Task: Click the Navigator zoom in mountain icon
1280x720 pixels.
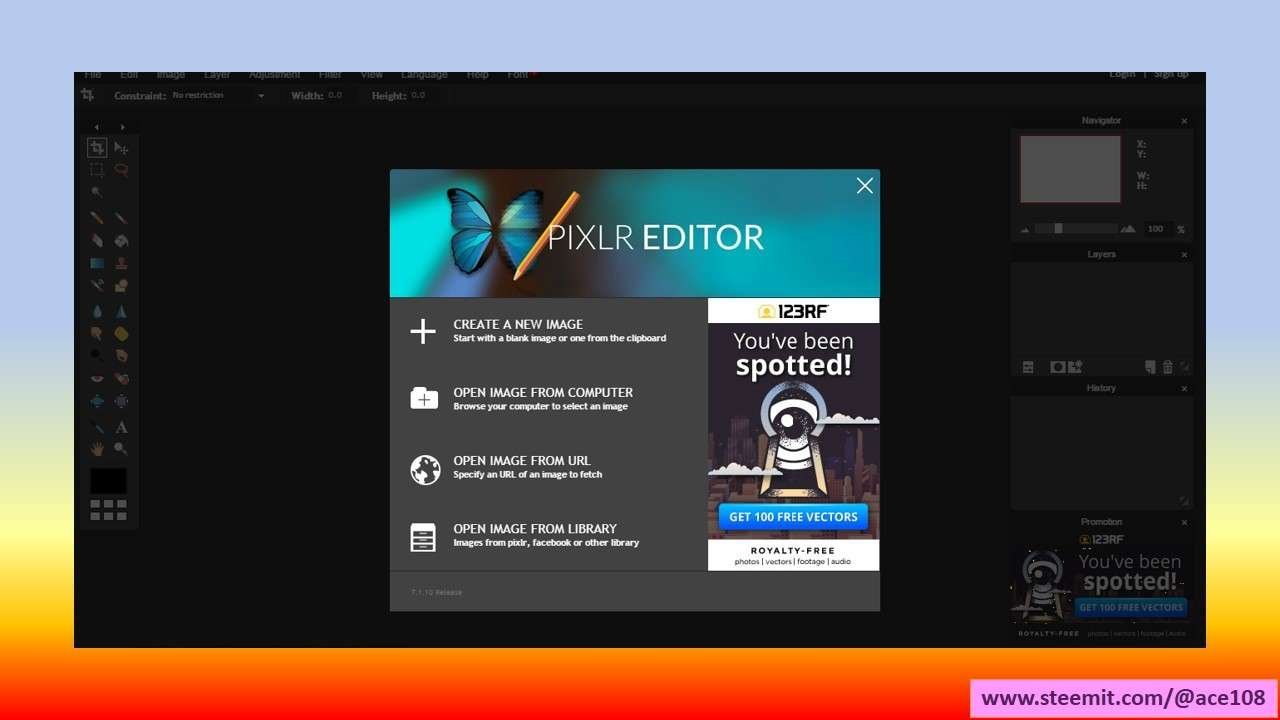Action: tap(1128, 228)
